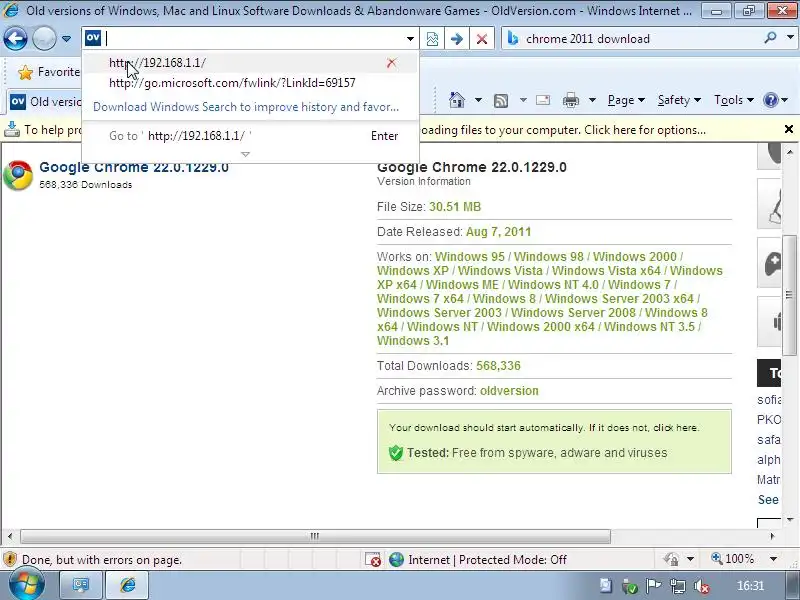The height and width of the screenshot is (600, 800).
Task: Click the Internet Protected Mode zone indicator
Action: click(x=478, y=560)
